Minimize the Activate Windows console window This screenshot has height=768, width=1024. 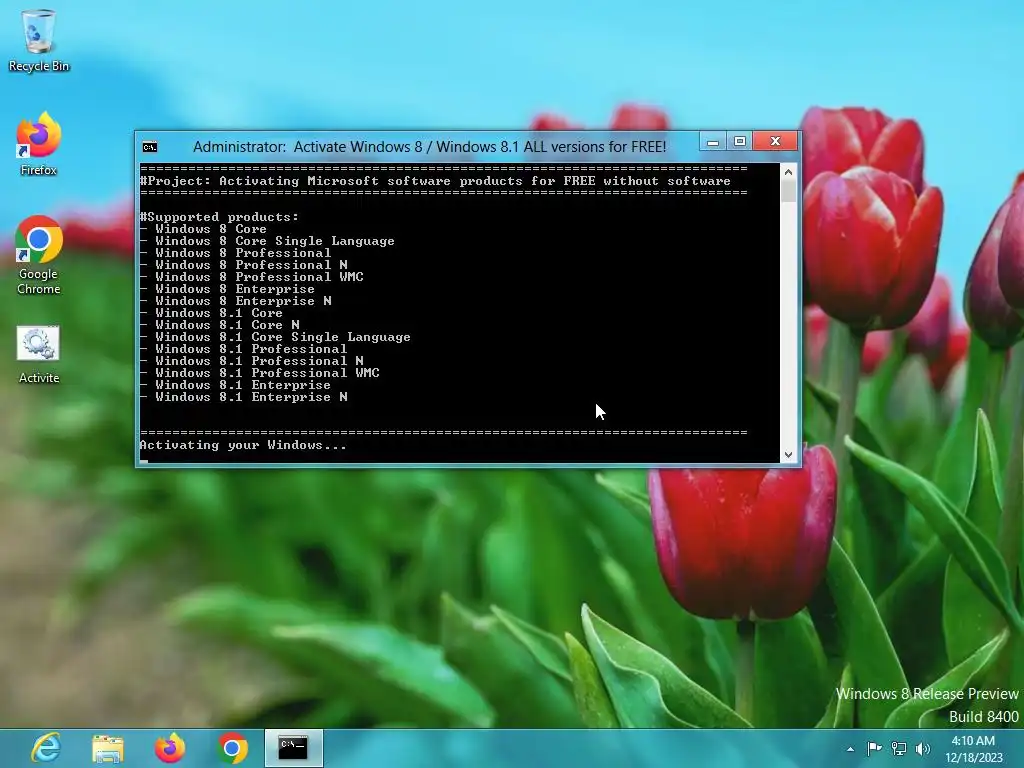coord(712,141)
